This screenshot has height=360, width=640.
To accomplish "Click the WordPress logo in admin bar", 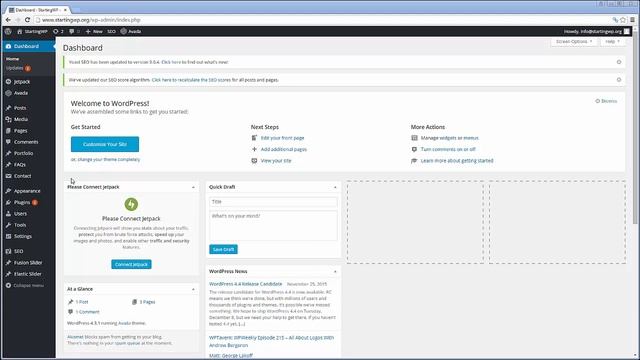I will [x=8, y=31].
